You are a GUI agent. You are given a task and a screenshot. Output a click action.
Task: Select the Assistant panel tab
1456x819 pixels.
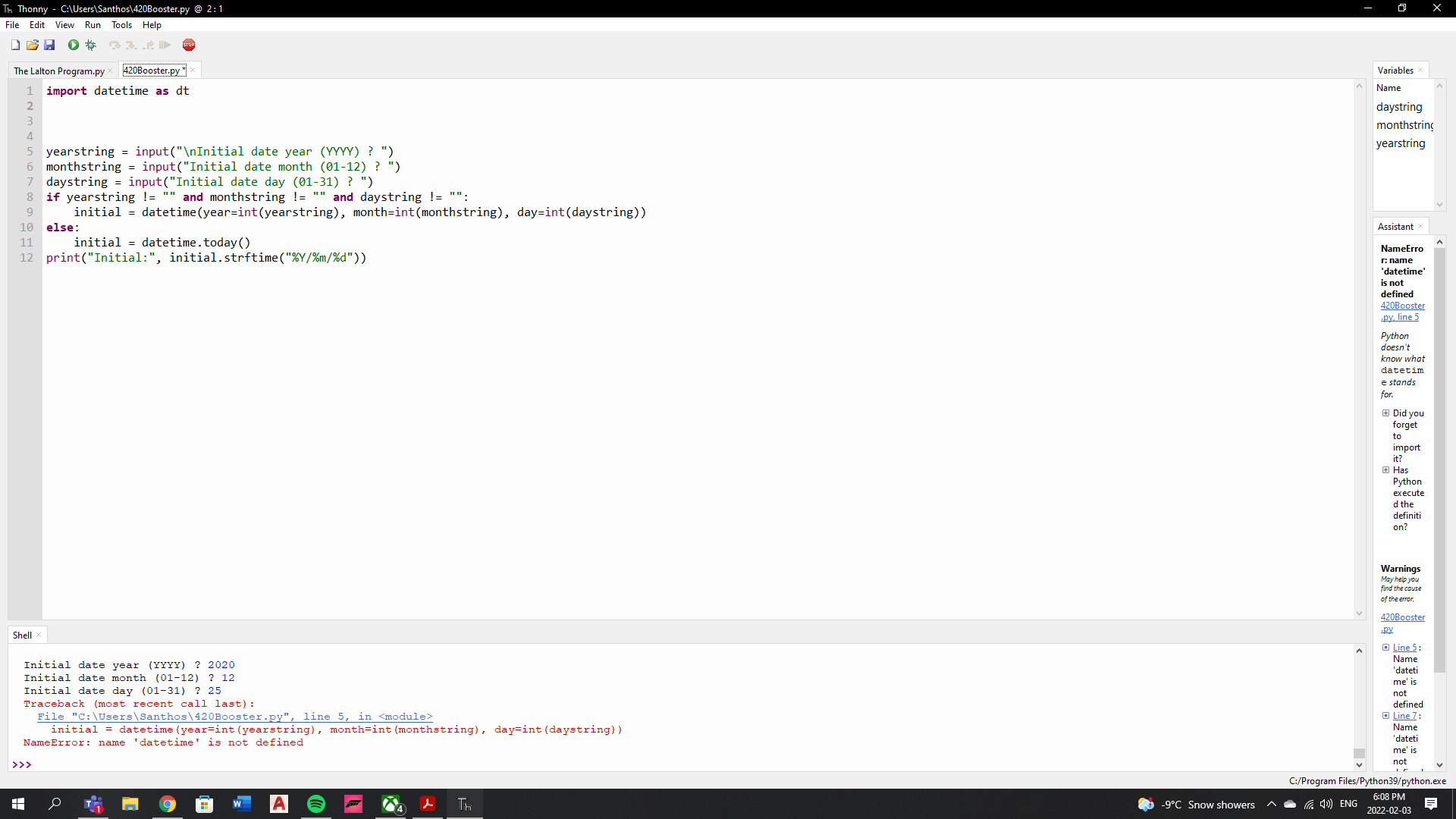pyautogui.click(x=1395, y=227)
